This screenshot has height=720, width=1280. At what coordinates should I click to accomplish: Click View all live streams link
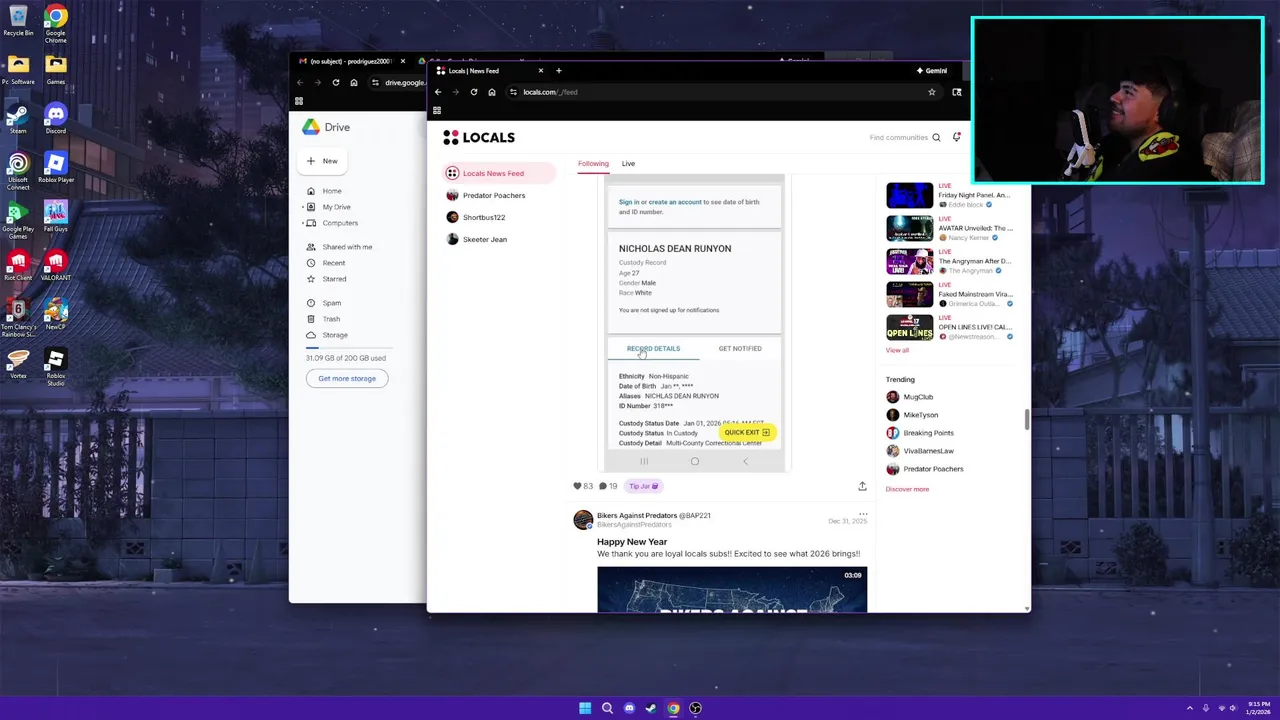coord(897,350)
